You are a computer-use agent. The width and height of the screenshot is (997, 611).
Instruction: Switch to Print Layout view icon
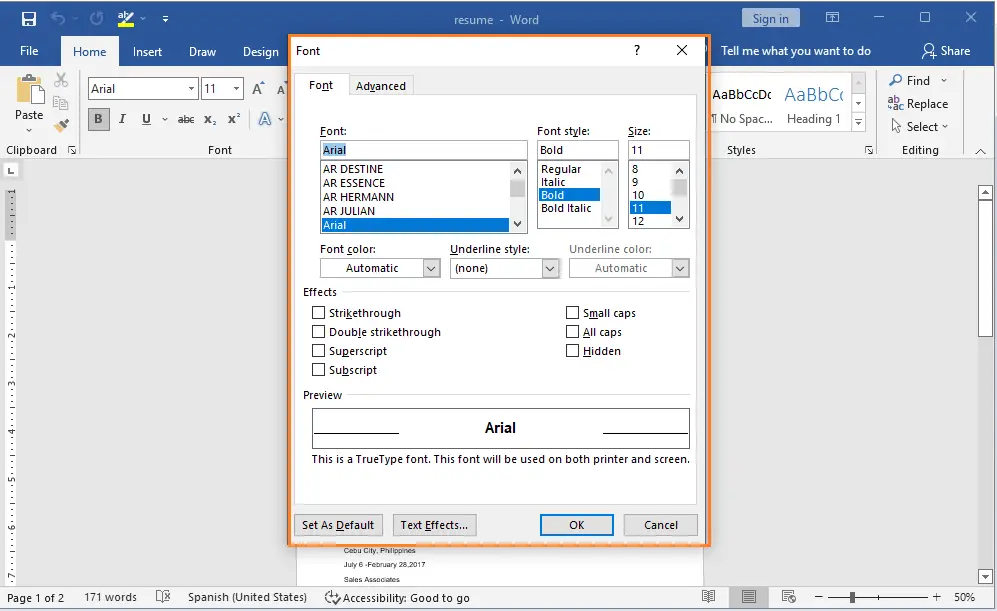(x=749, y=597)
